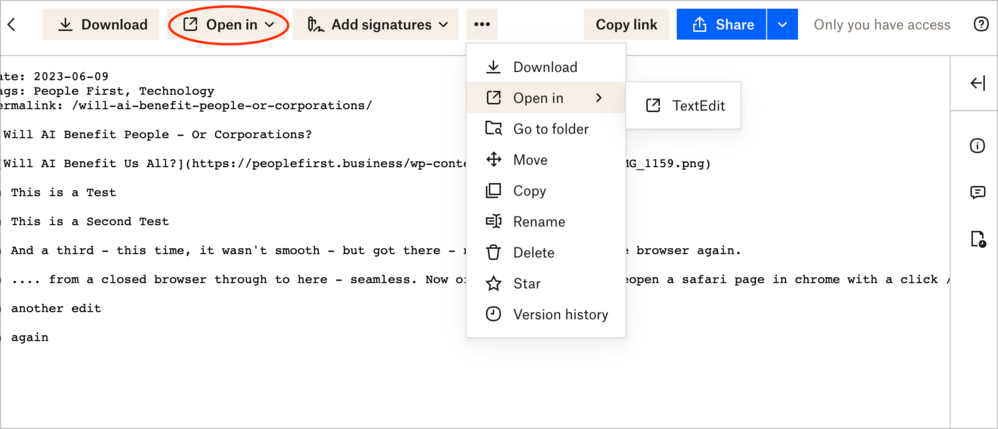
Task: Select Download in the context menu
Action: coord(546,67)
